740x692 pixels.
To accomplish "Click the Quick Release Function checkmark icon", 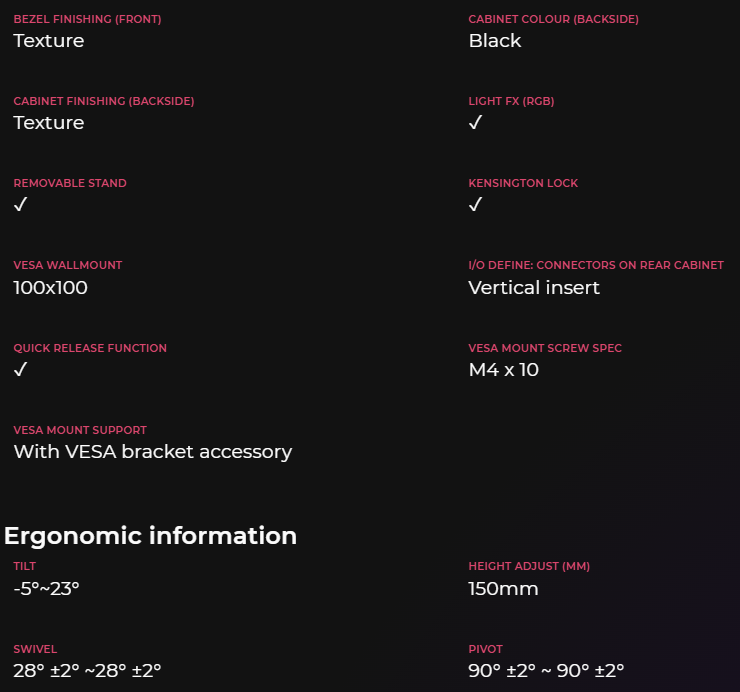I will pos(21,370).
